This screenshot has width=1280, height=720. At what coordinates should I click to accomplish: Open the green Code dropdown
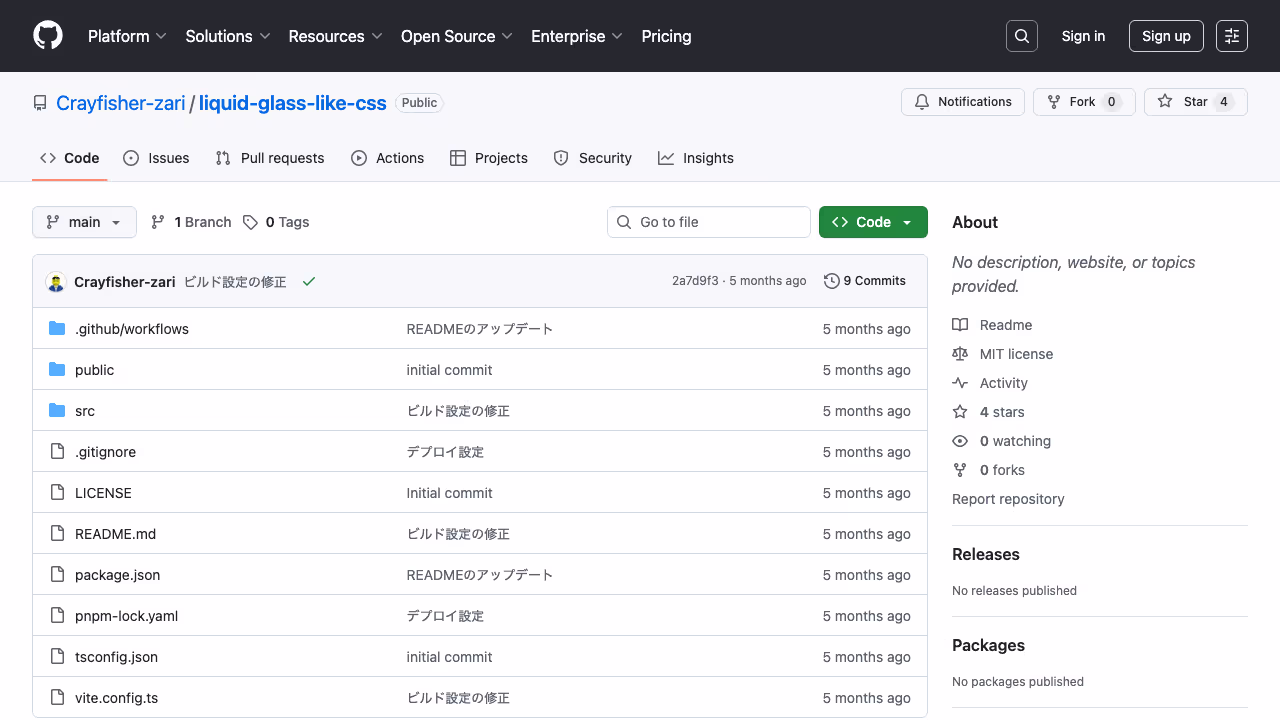tap(872, 222)
